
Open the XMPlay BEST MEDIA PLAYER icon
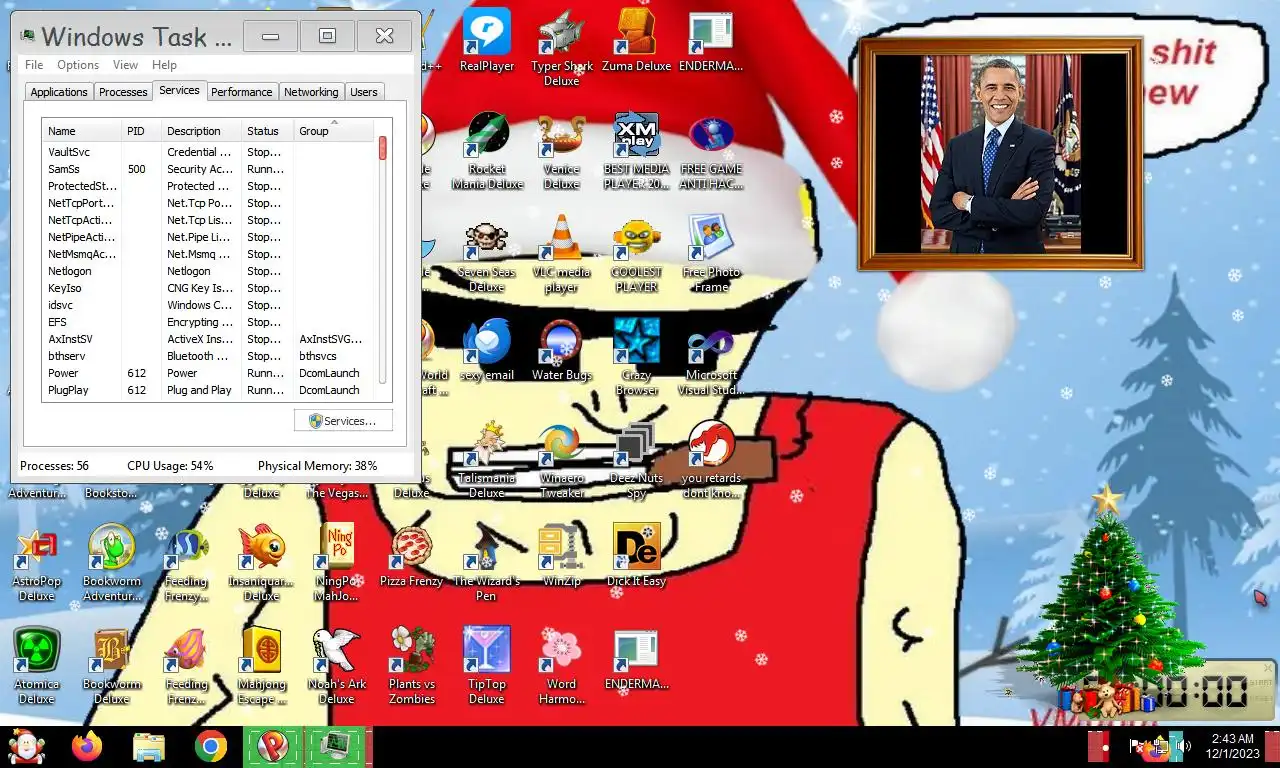(637, 151)
